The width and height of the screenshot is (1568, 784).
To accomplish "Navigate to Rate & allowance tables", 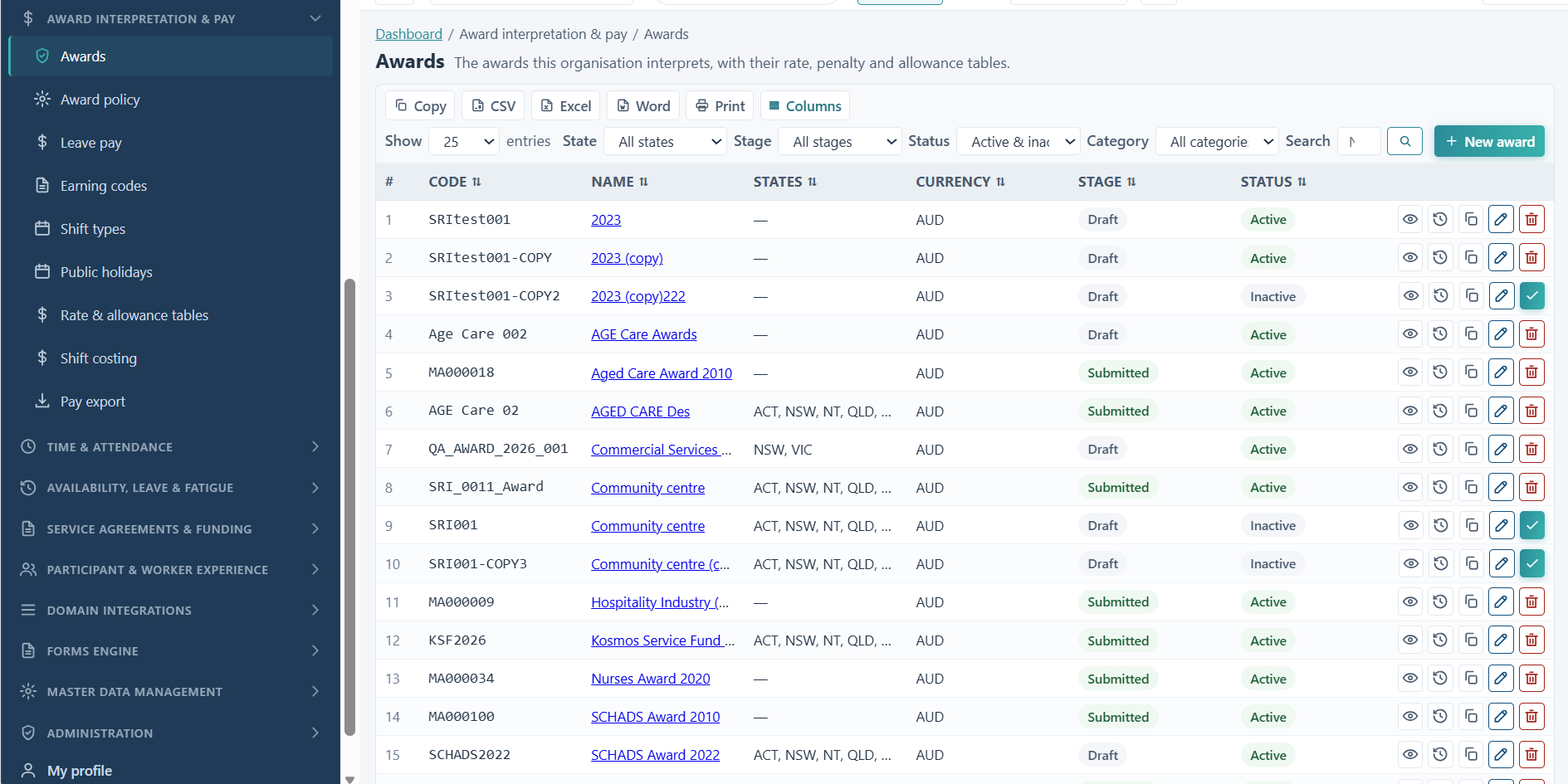I will [x=170, y=315].
